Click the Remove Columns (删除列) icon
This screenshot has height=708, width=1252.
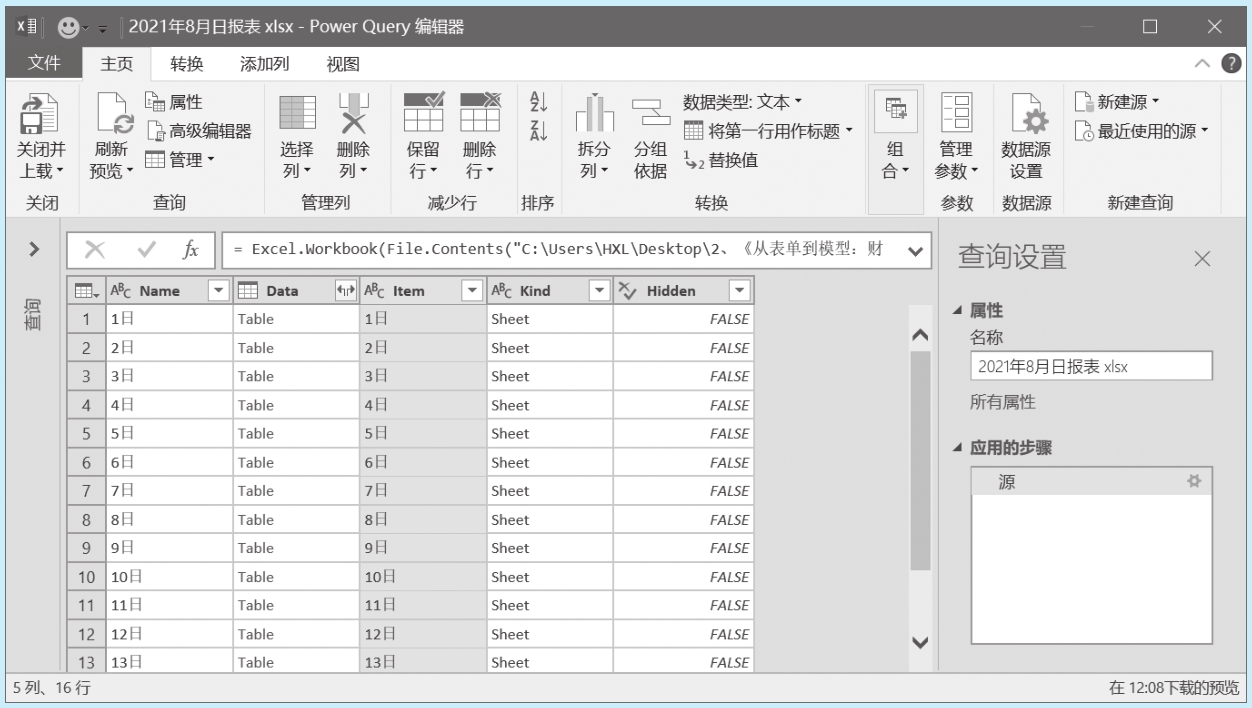coord(353,113)
